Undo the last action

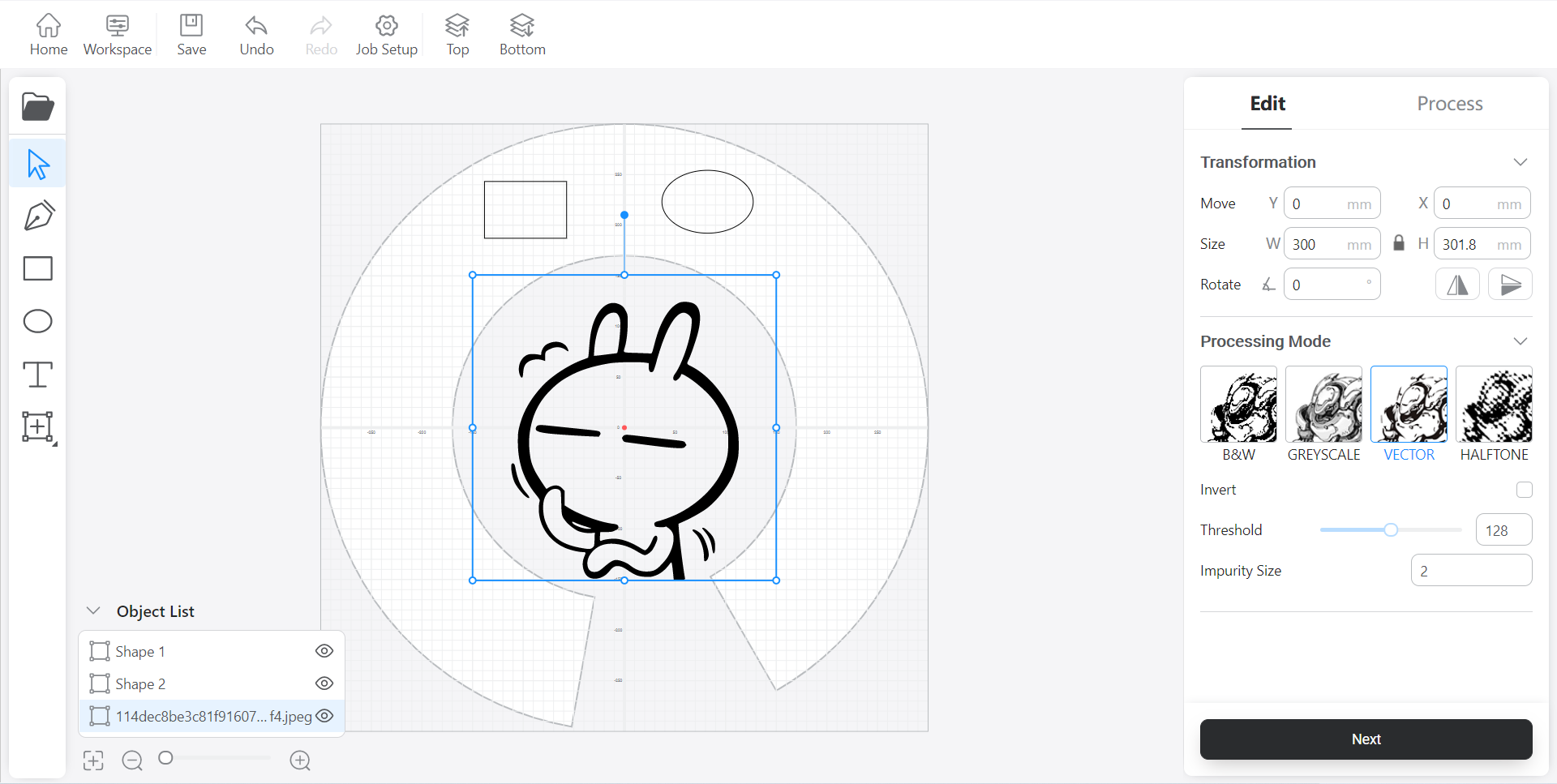[x=256, y=35]
